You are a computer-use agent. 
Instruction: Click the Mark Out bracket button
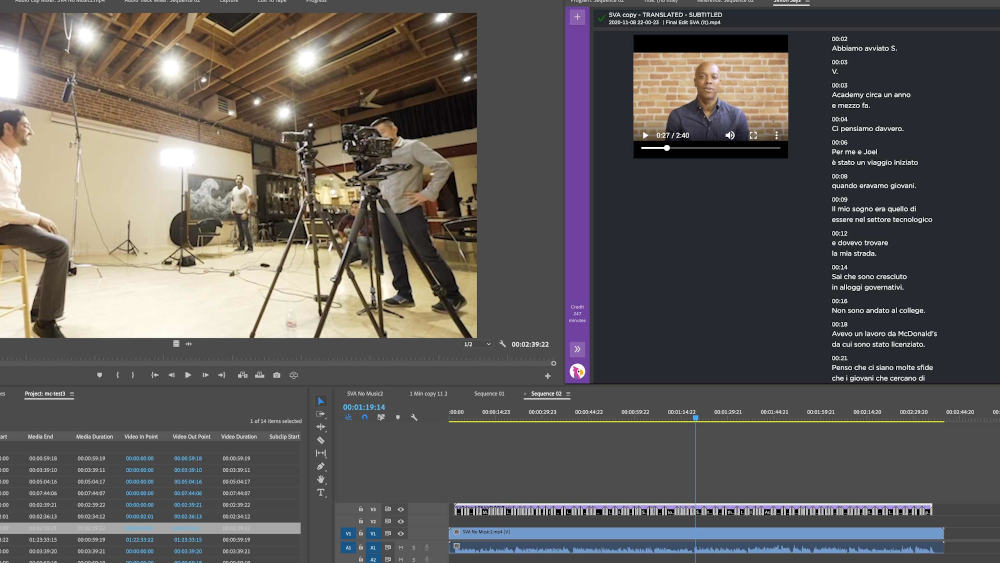click(x=133, y=375)
